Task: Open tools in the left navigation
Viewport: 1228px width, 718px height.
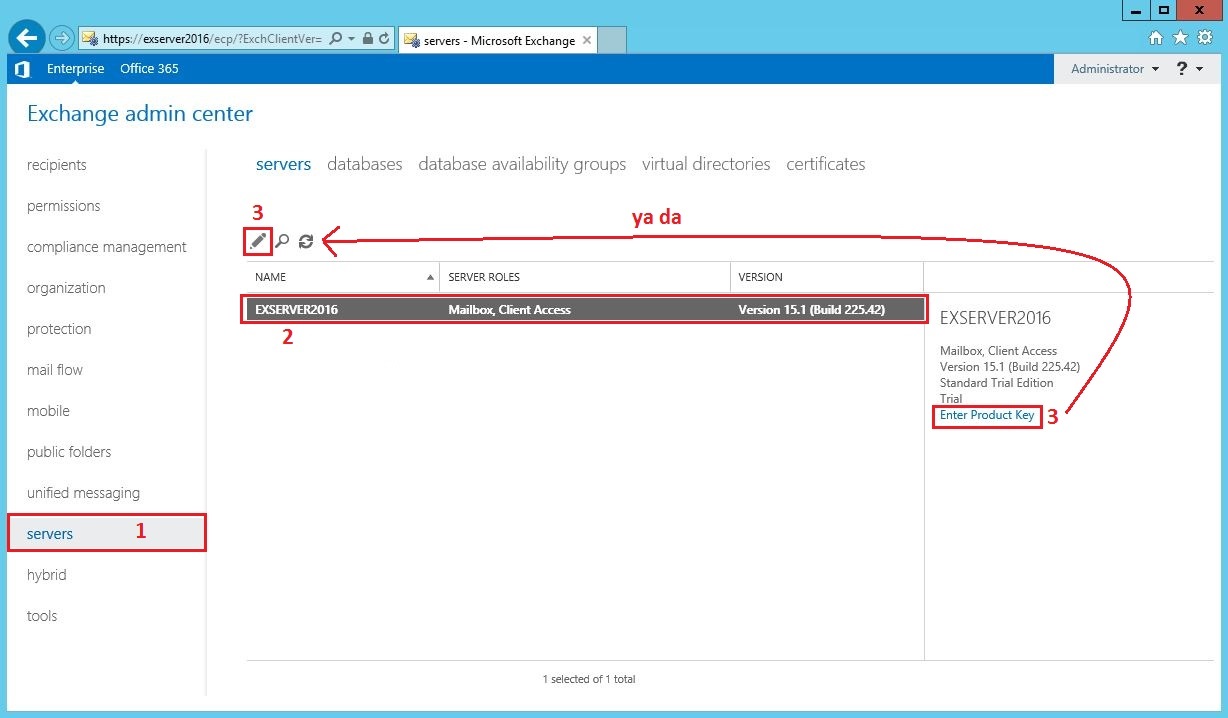Action: click(x=42, y=616)
